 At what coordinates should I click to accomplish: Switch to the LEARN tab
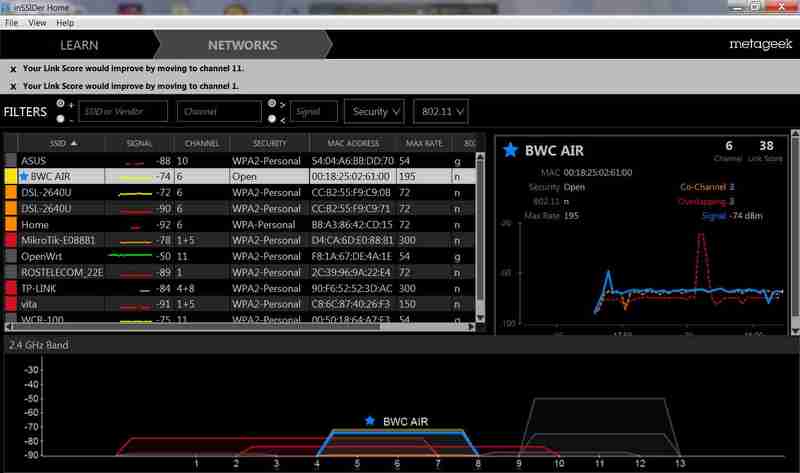click(79, 45)
